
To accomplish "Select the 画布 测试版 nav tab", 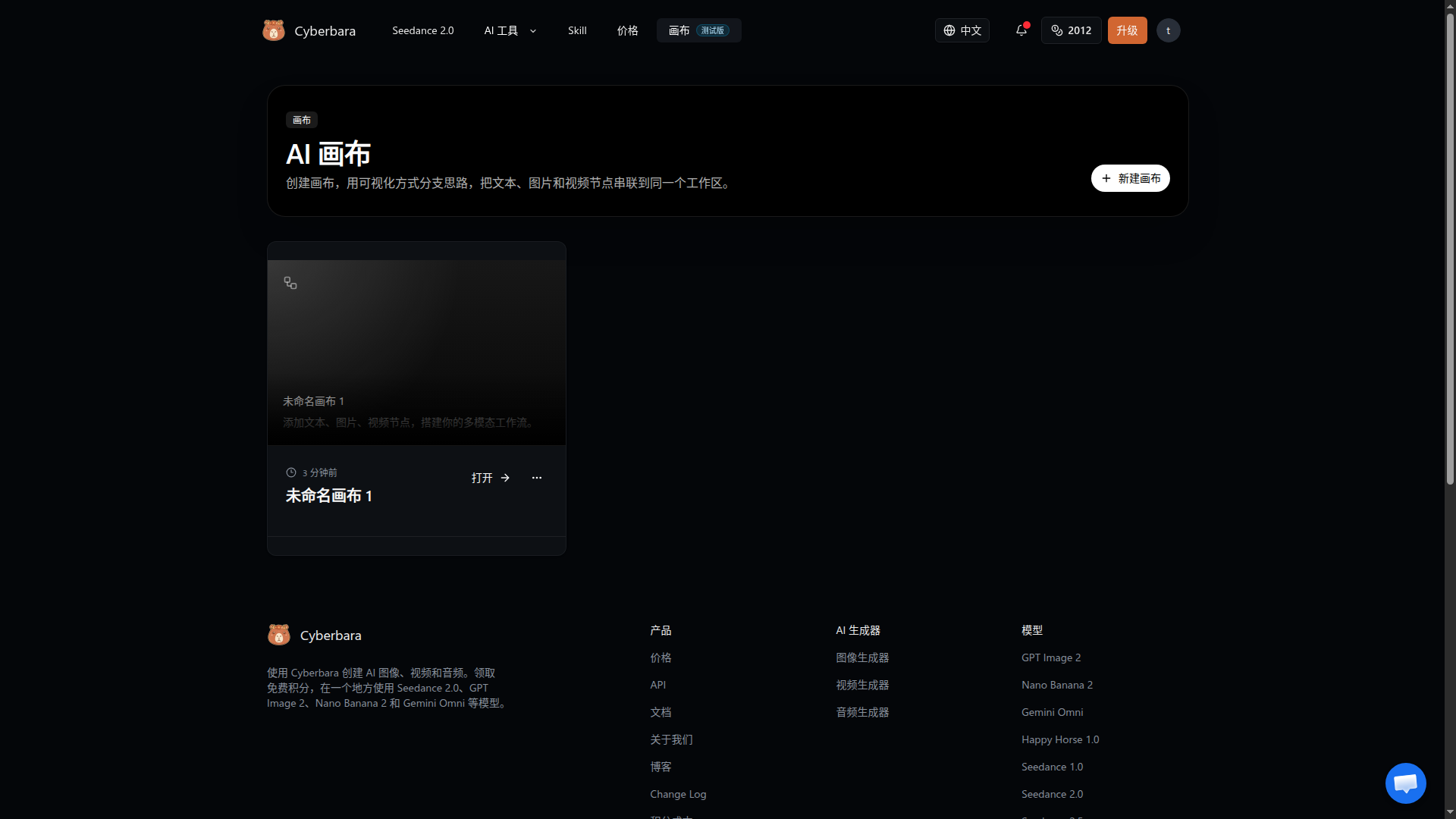I will [698, 30].
